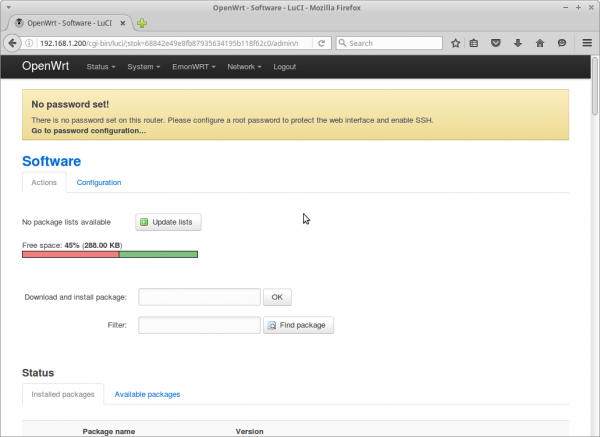This screenshot has width=600, height=437.
Task: Close the OpenWrt - Software tab
Action: click(x=123, y=23)
